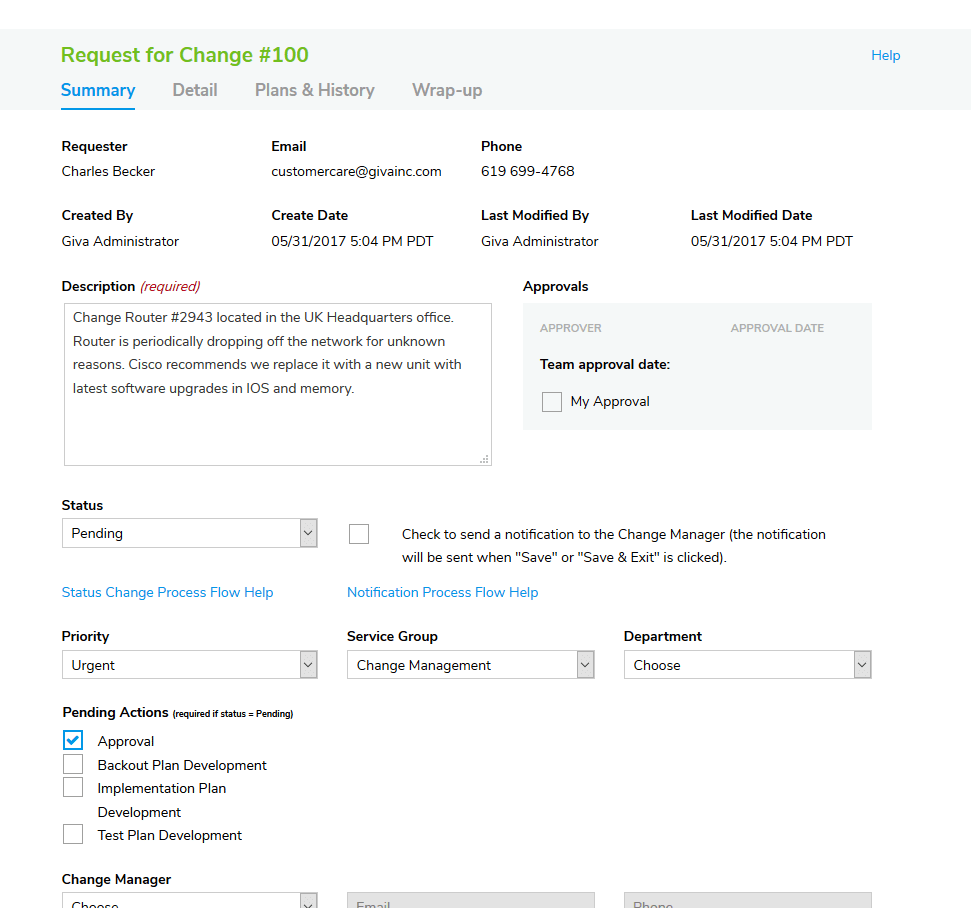Viewport: 971px width, 908px height.
Task: Check Backout Plan Development
Action: coord(72,764)
